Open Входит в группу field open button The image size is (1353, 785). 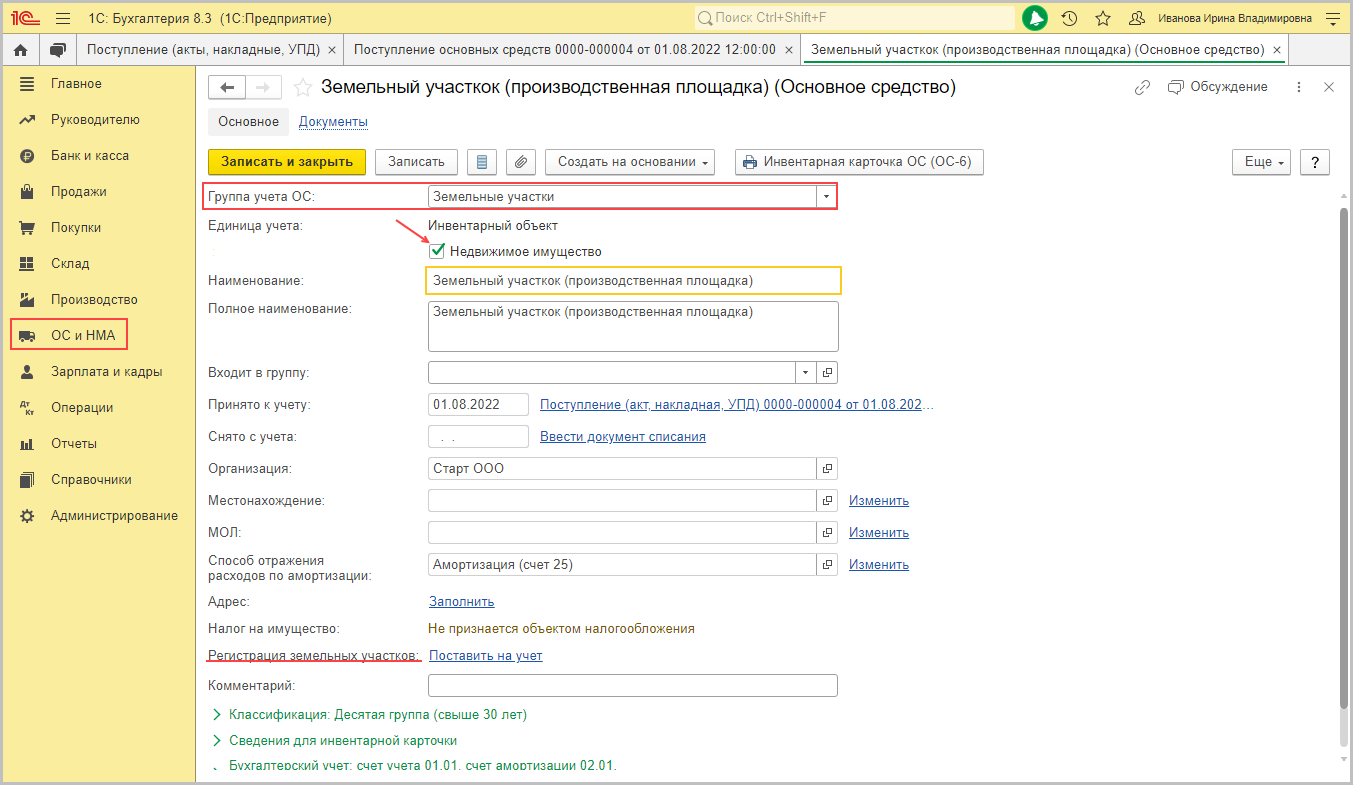(827, 373)
